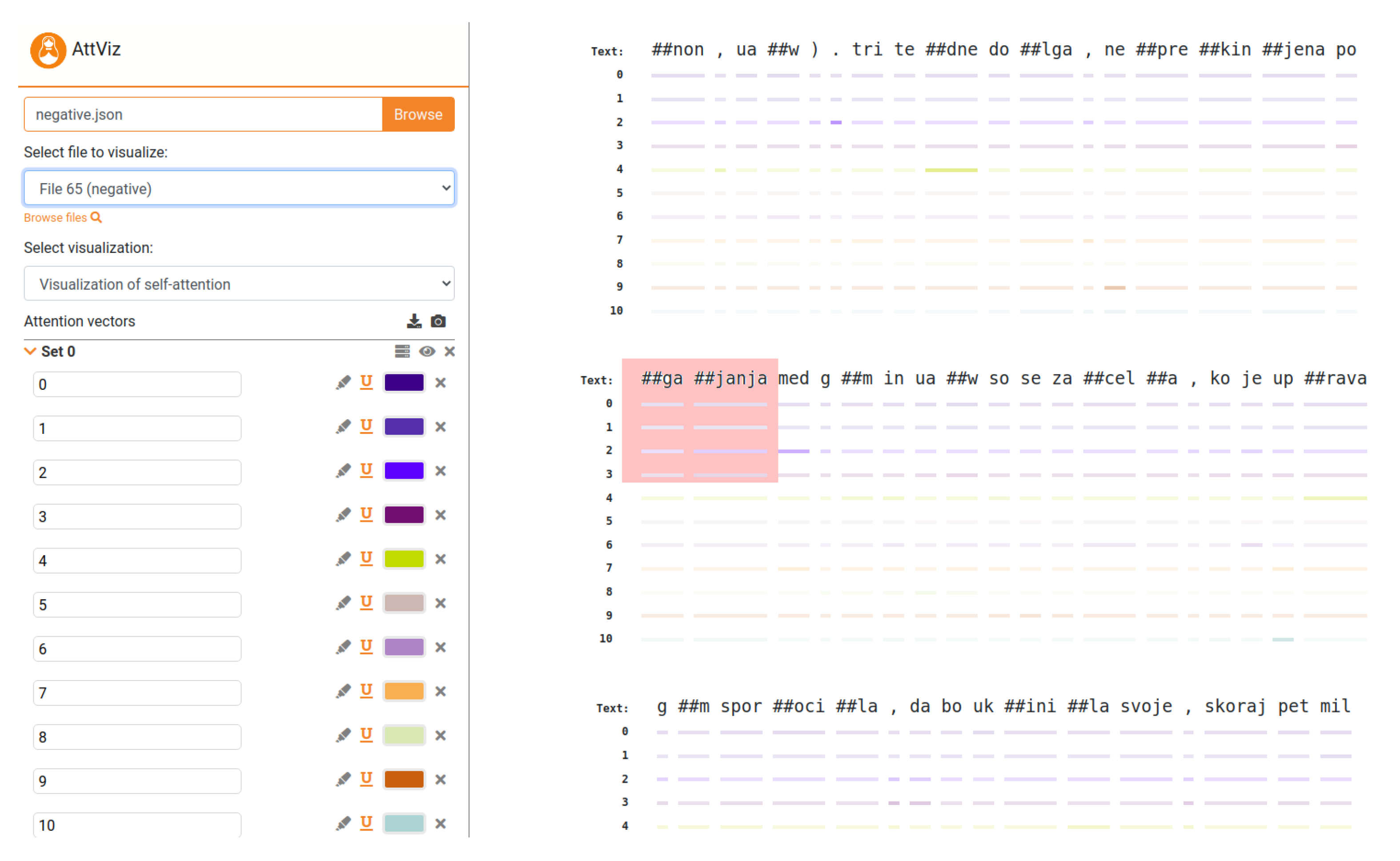
Task: Click the highlighter icon for vector 4
Action: 343,559
